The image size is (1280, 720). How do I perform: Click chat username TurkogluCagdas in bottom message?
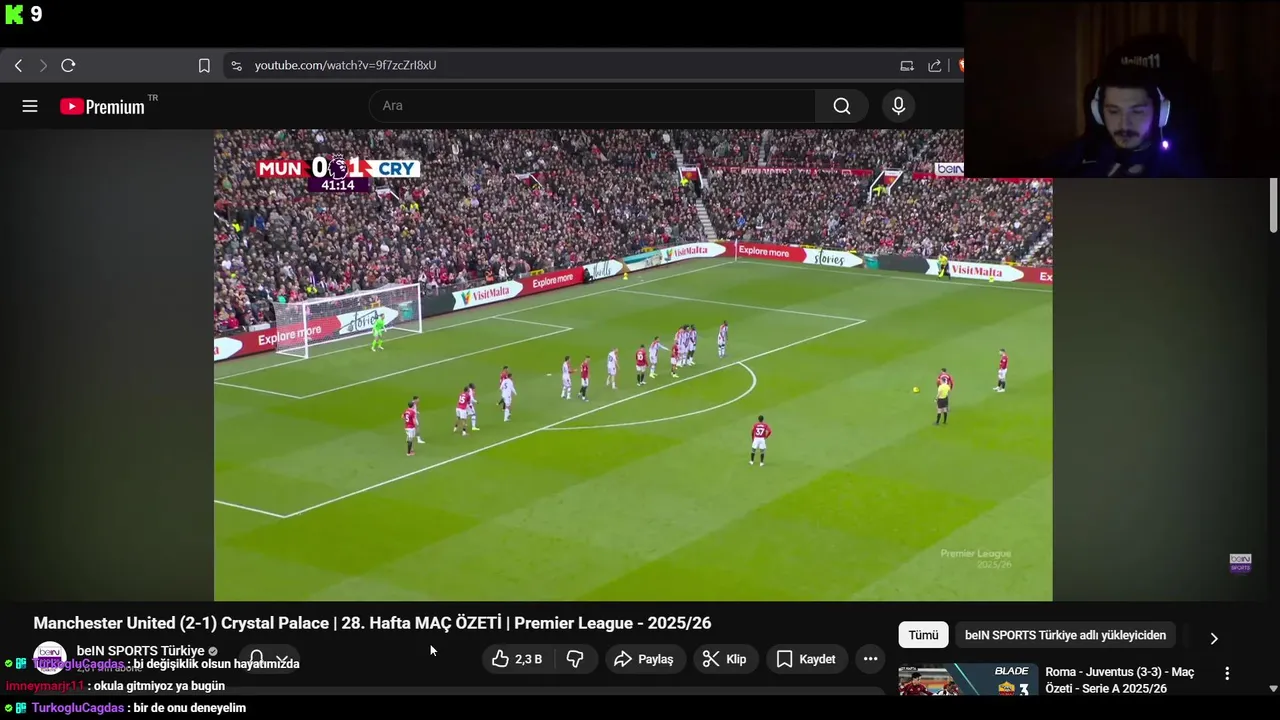pos(78,708)
